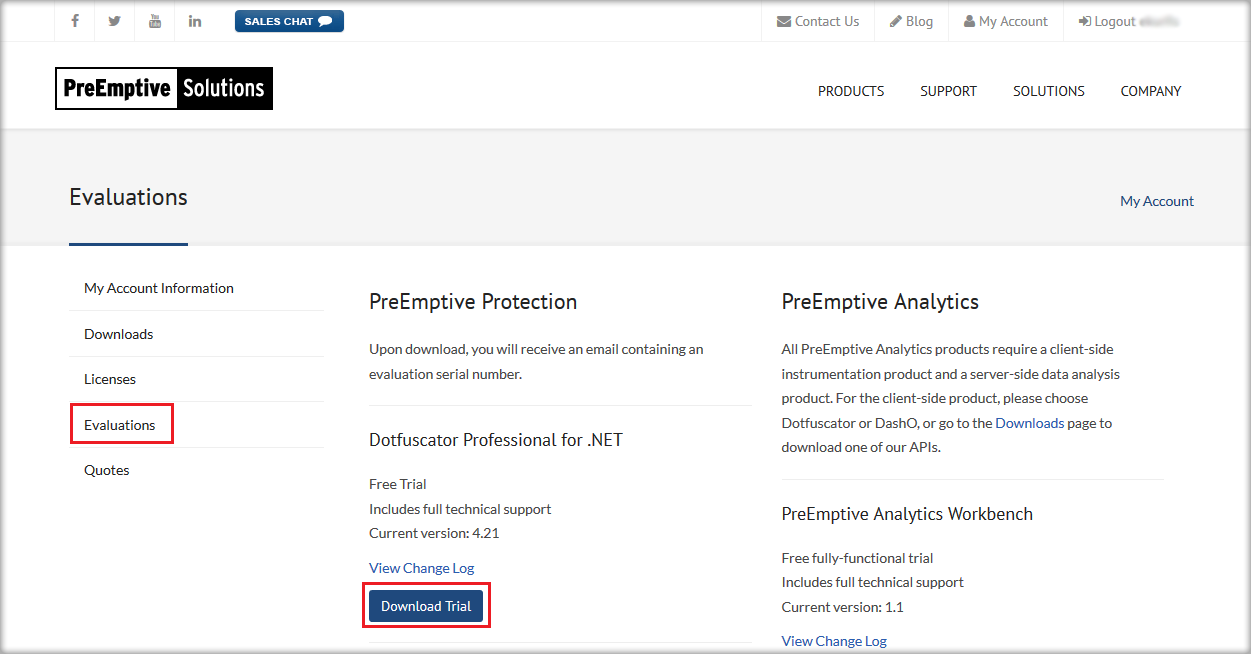Click the PreEmptive Solutions logo
Viewport: 1251px width, 654px height.
164,88
